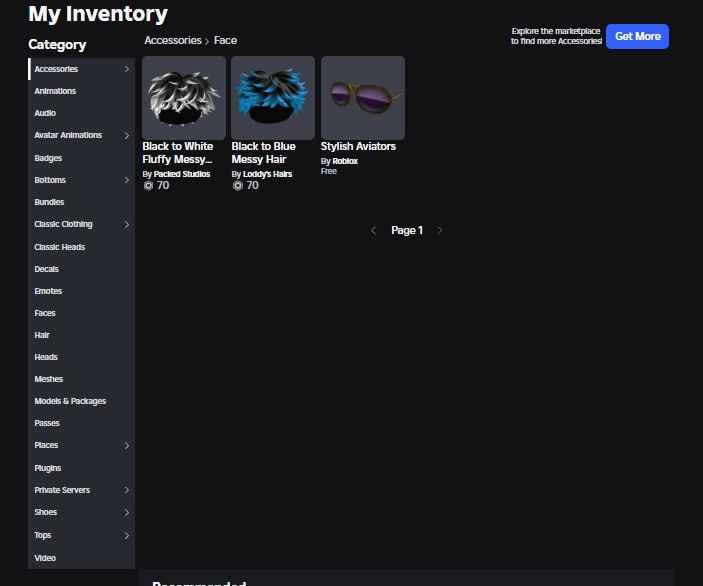
Task: Select the Emotes category
Action: (48, 291)
